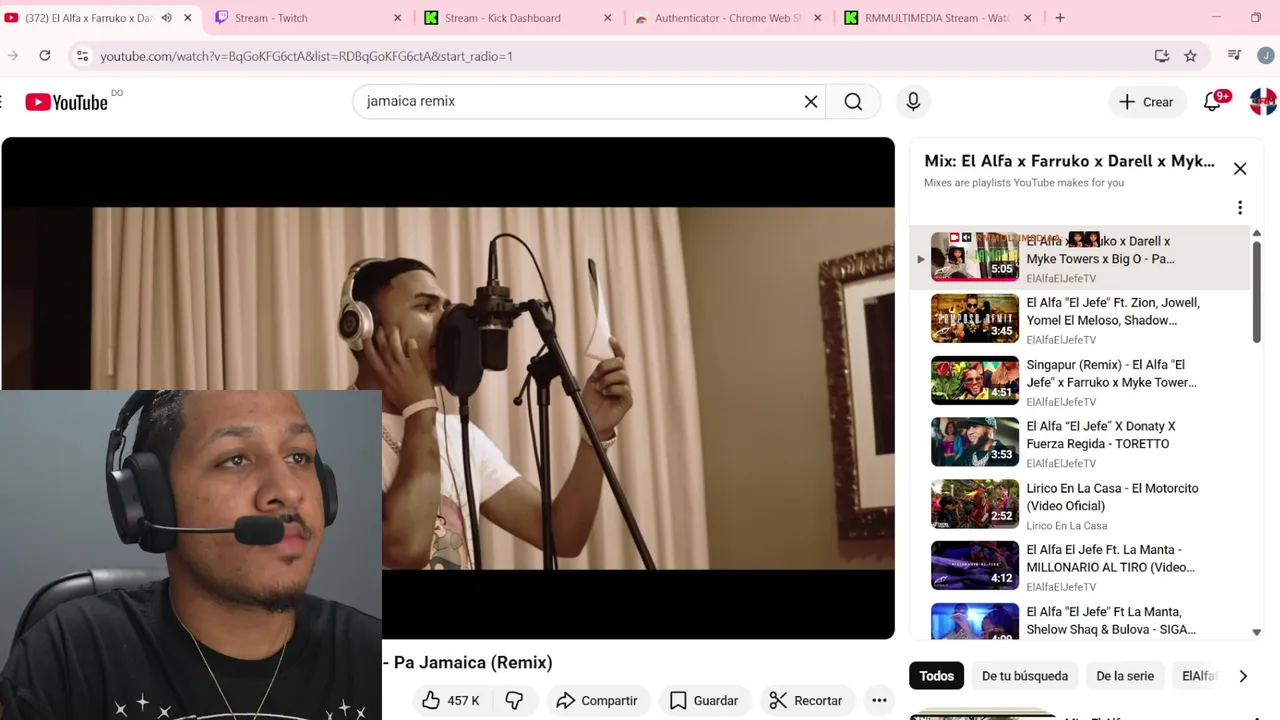Screen dimensions: 1280x720
Task: Play Lirico En La Casa El Motorcito
Action: click(x=1080, y=504)
